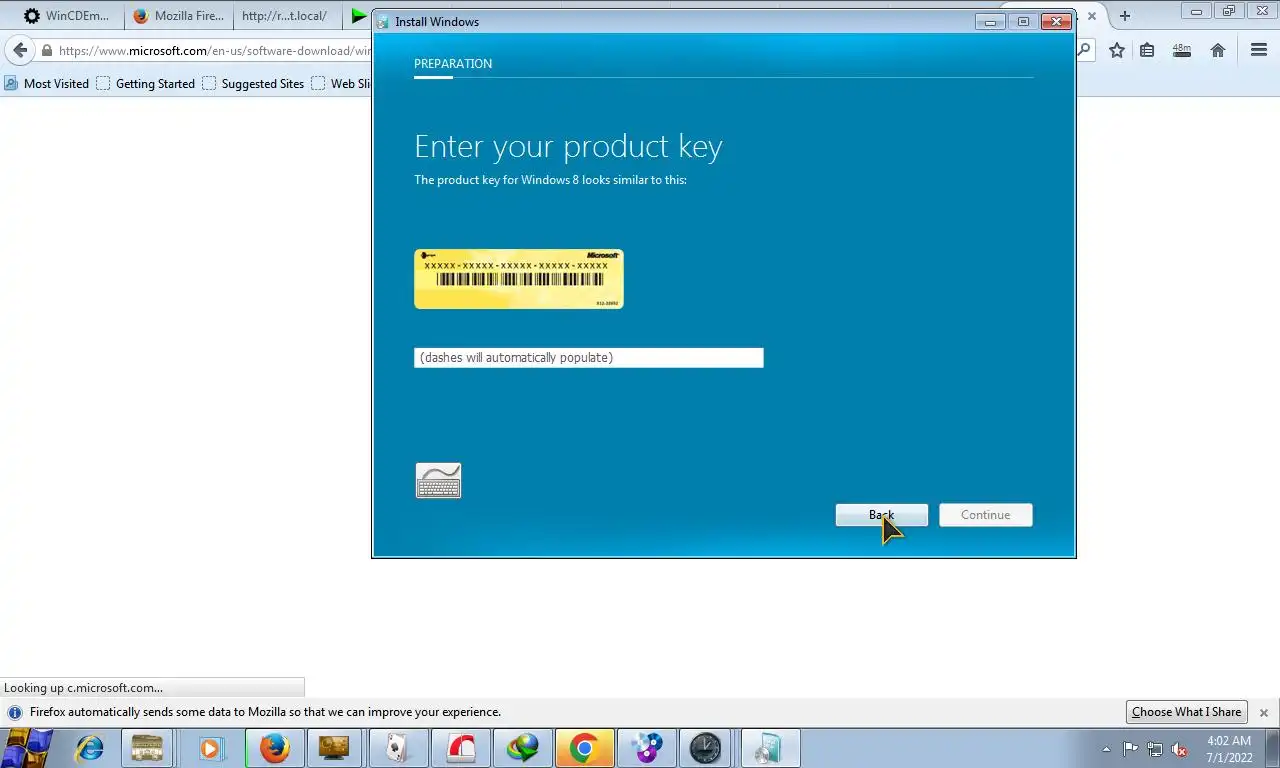The image size is (1280, 768).
Task: Select the PREPARATION tab heading
Action: point(453,64)
